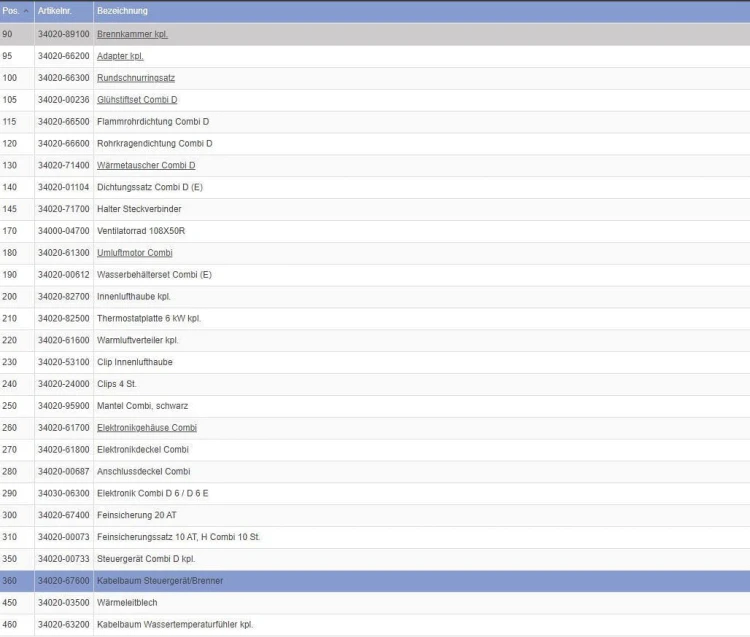
Task: Select highlighted Kabelbaum Steuergerät/Brenner entry
Action: [160, 581]
